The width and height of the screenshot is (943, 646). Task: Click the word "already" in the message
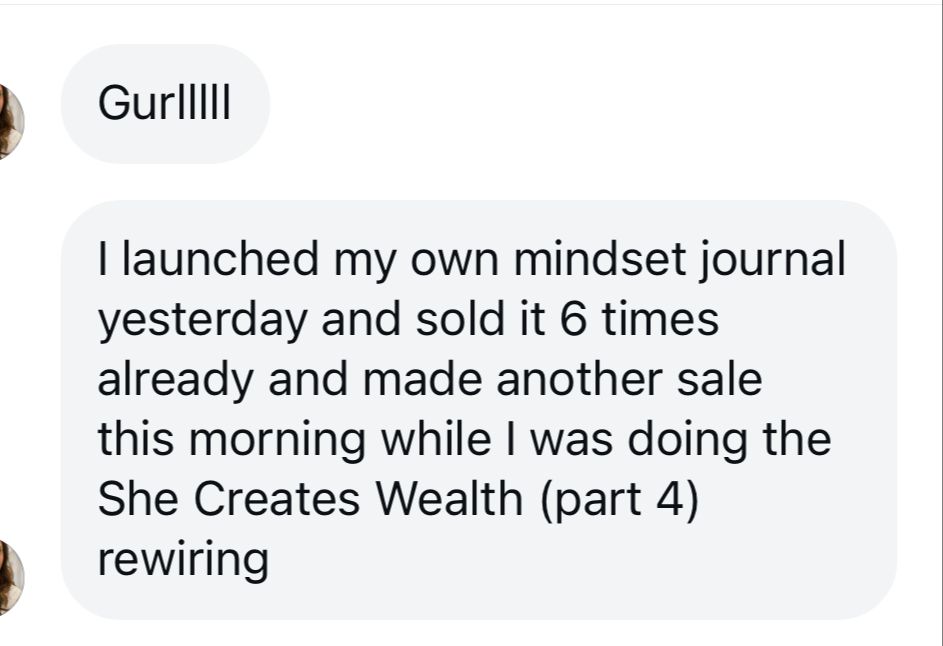point(164,381)
